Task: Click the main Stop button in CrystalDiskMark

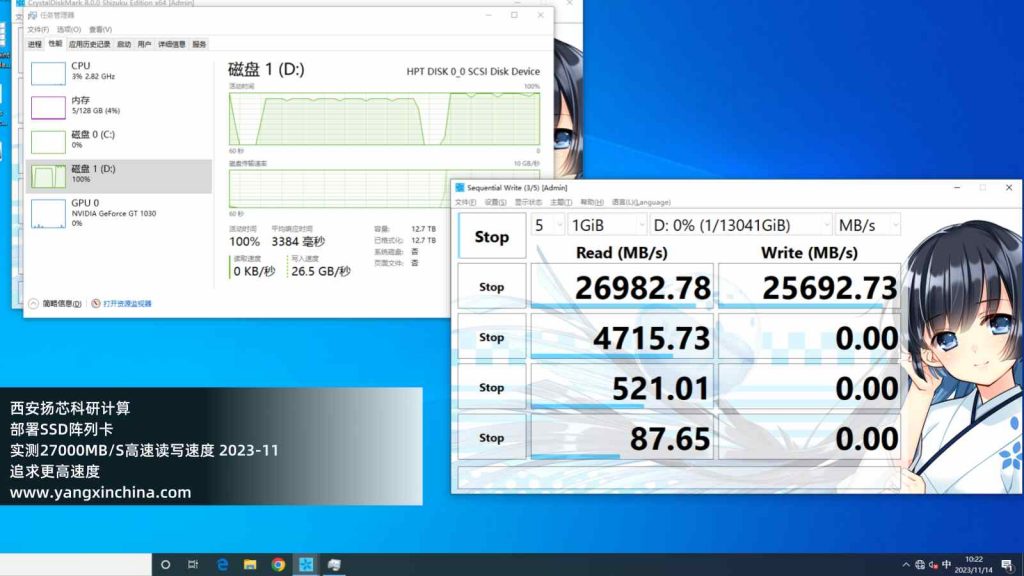Action: point(492,236)
